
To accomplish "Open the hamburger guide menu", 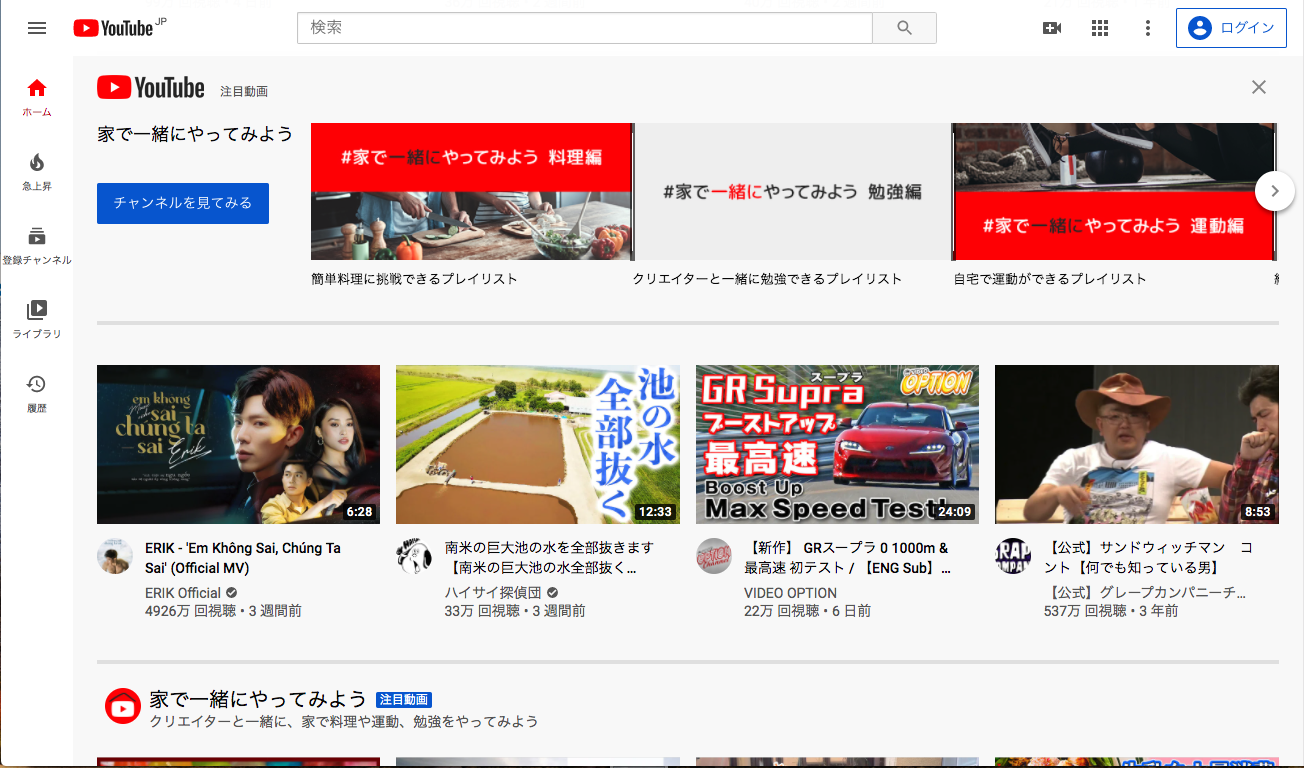I will tap(37, 28).
